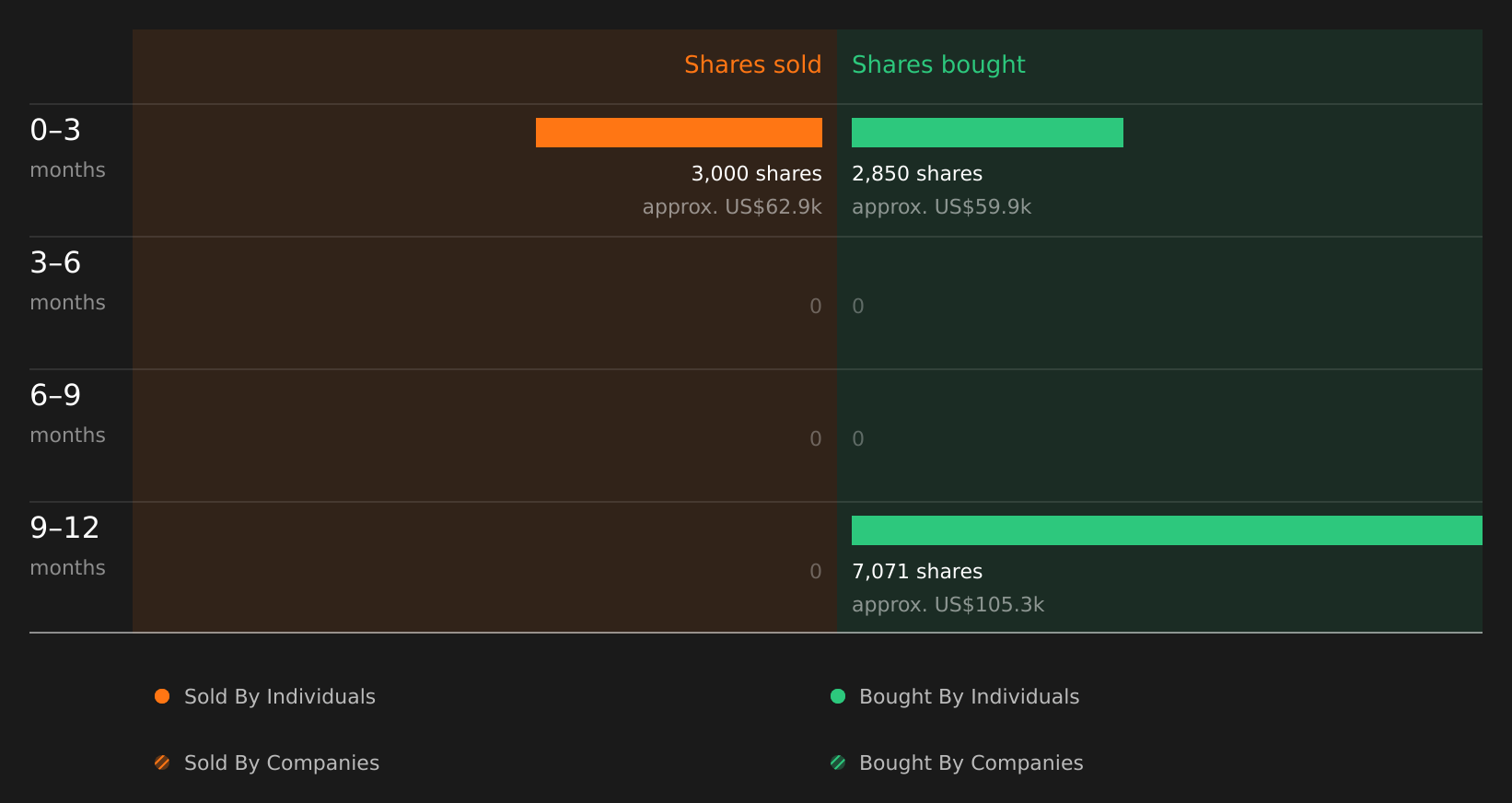Click the bought zero in 3–6 months row
Viewport: 1512px width, 803px height.
(x=858, y=307)
